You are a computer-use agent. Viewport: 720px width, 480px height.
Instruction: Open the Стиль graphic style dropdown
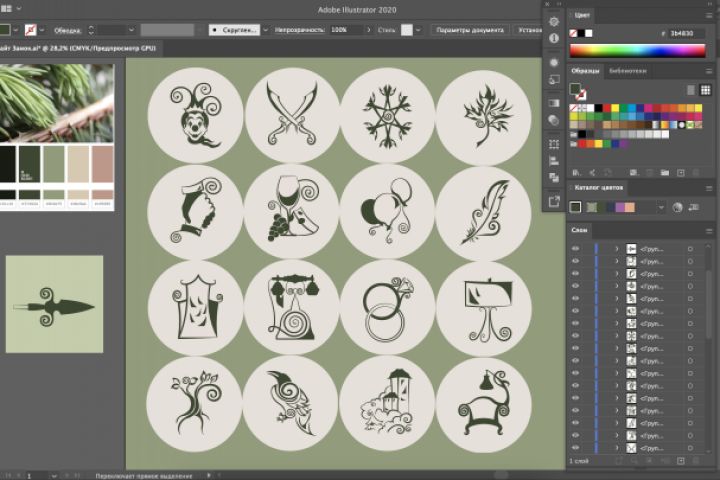click(418, 30)
